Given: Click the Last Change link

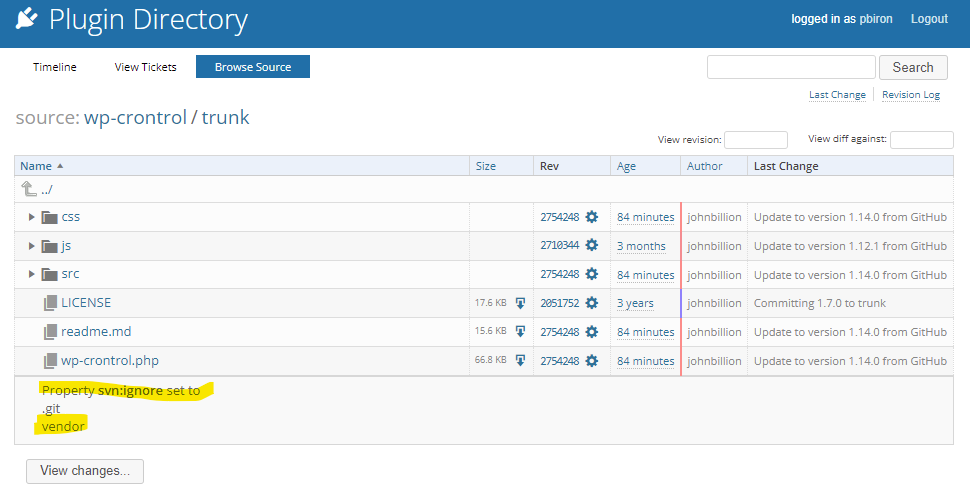Looking at the screenshot, I should click(x=838, y=95).
